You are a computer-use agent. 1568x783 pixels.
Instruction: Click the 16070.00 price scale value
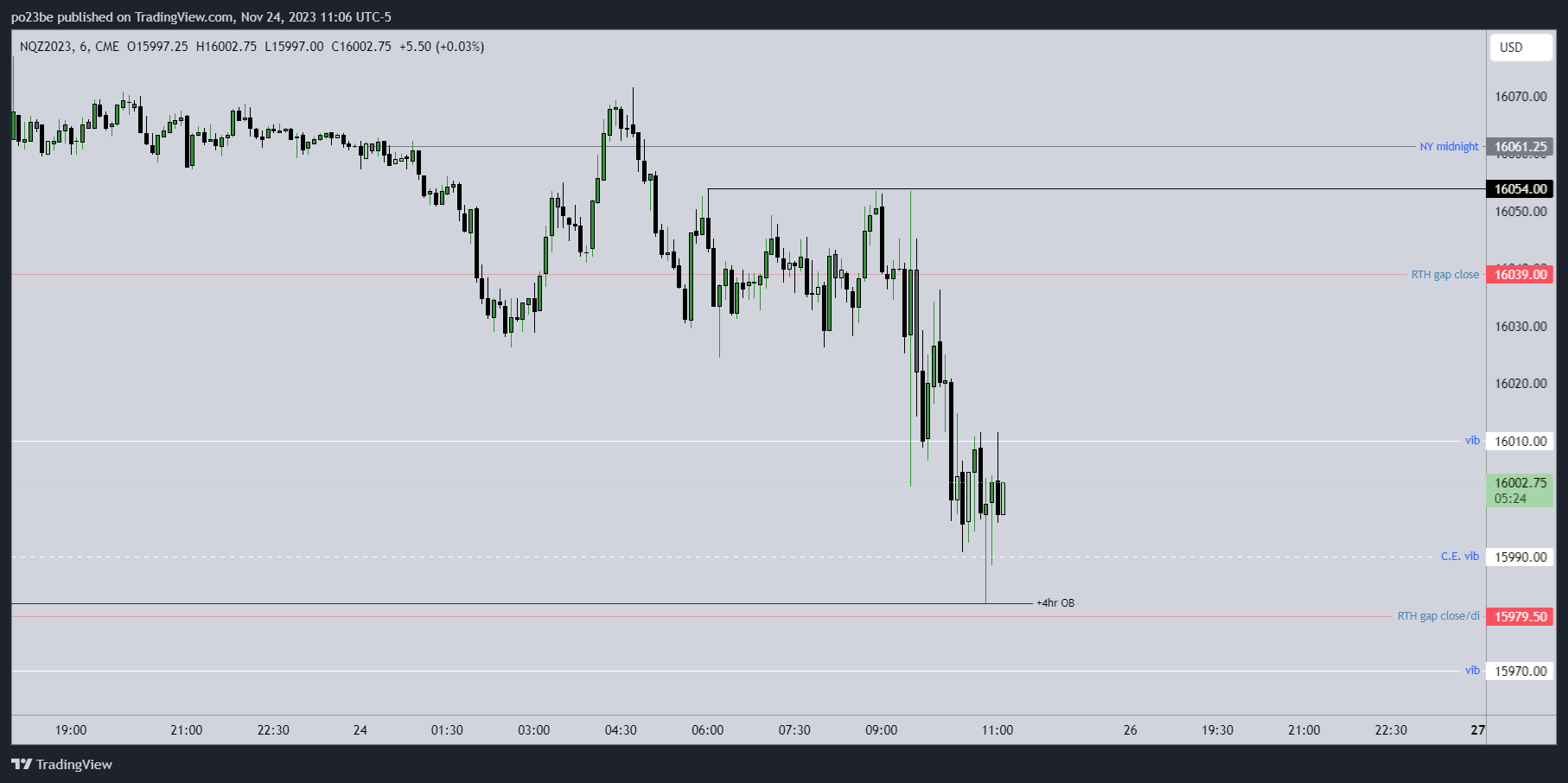tap(1520, 97)
